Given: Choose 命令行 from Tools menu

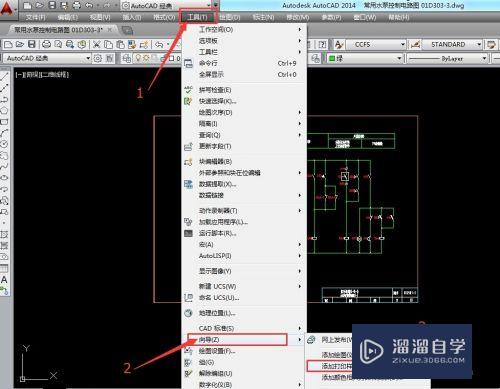Looking at the screenshot, I should tap(244, 63).
